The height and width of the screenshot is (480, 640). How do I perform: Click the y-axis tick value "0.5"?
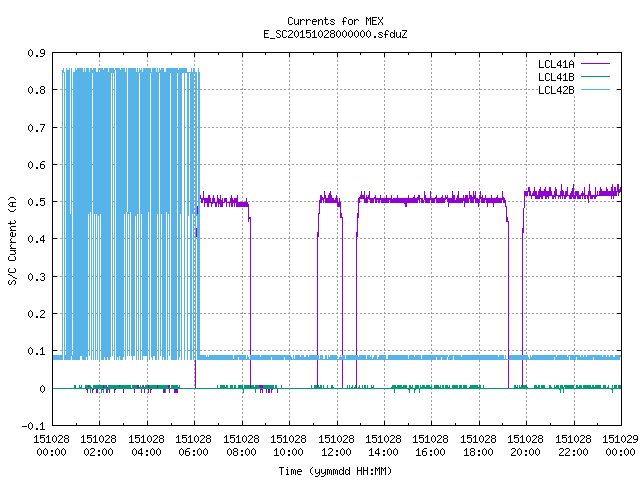pyautogui.click(x=36, y=202)
